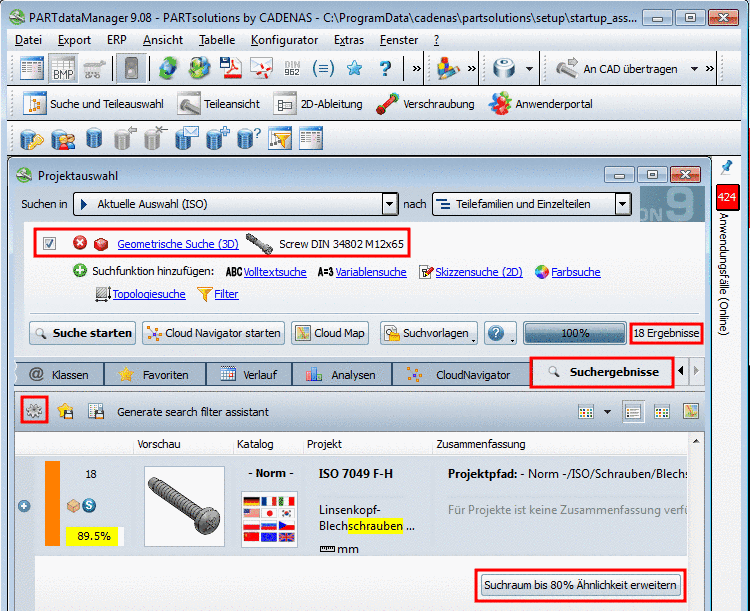Click the orange similarity bar on result
Viewport: 750px width, 611px height.
tap(52, 503)
